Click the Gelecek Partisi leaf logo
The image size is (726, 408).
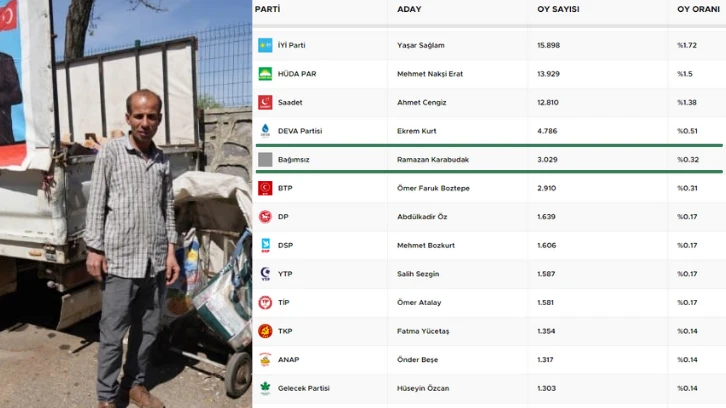click(x=265, y=388)
